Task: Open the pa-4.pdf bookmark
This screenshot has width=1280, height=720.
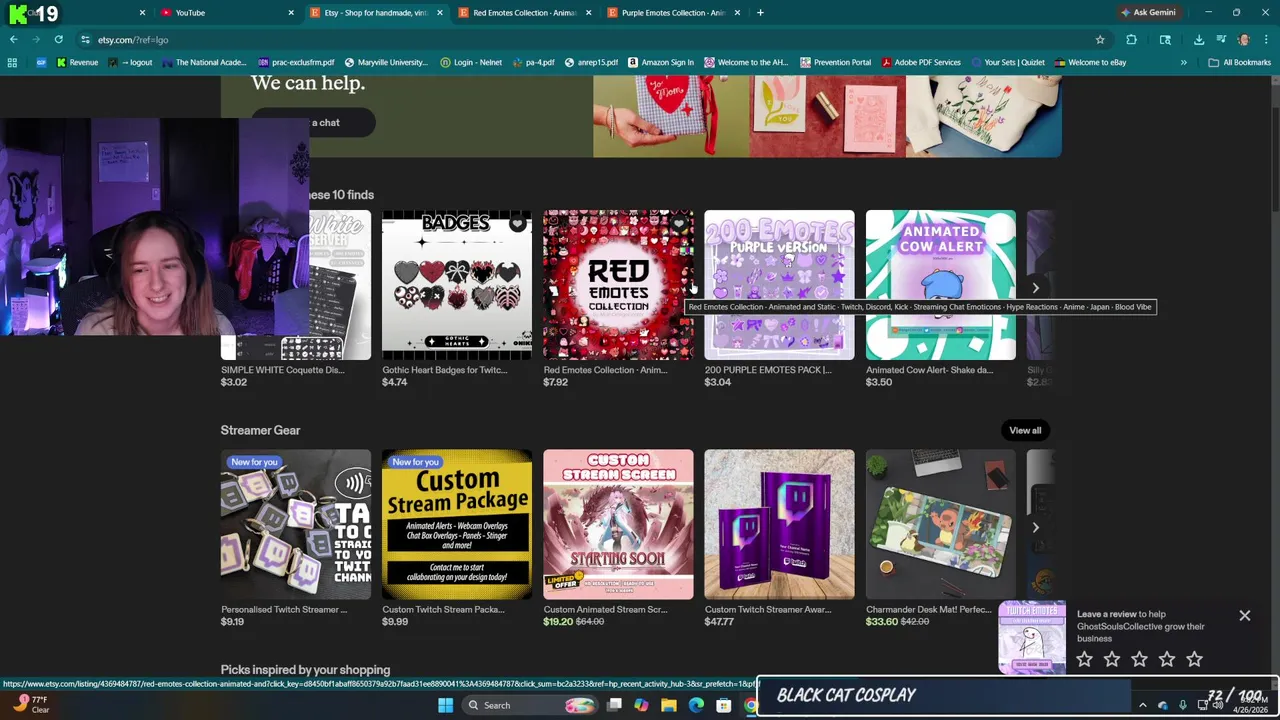Action: [533, 62]
